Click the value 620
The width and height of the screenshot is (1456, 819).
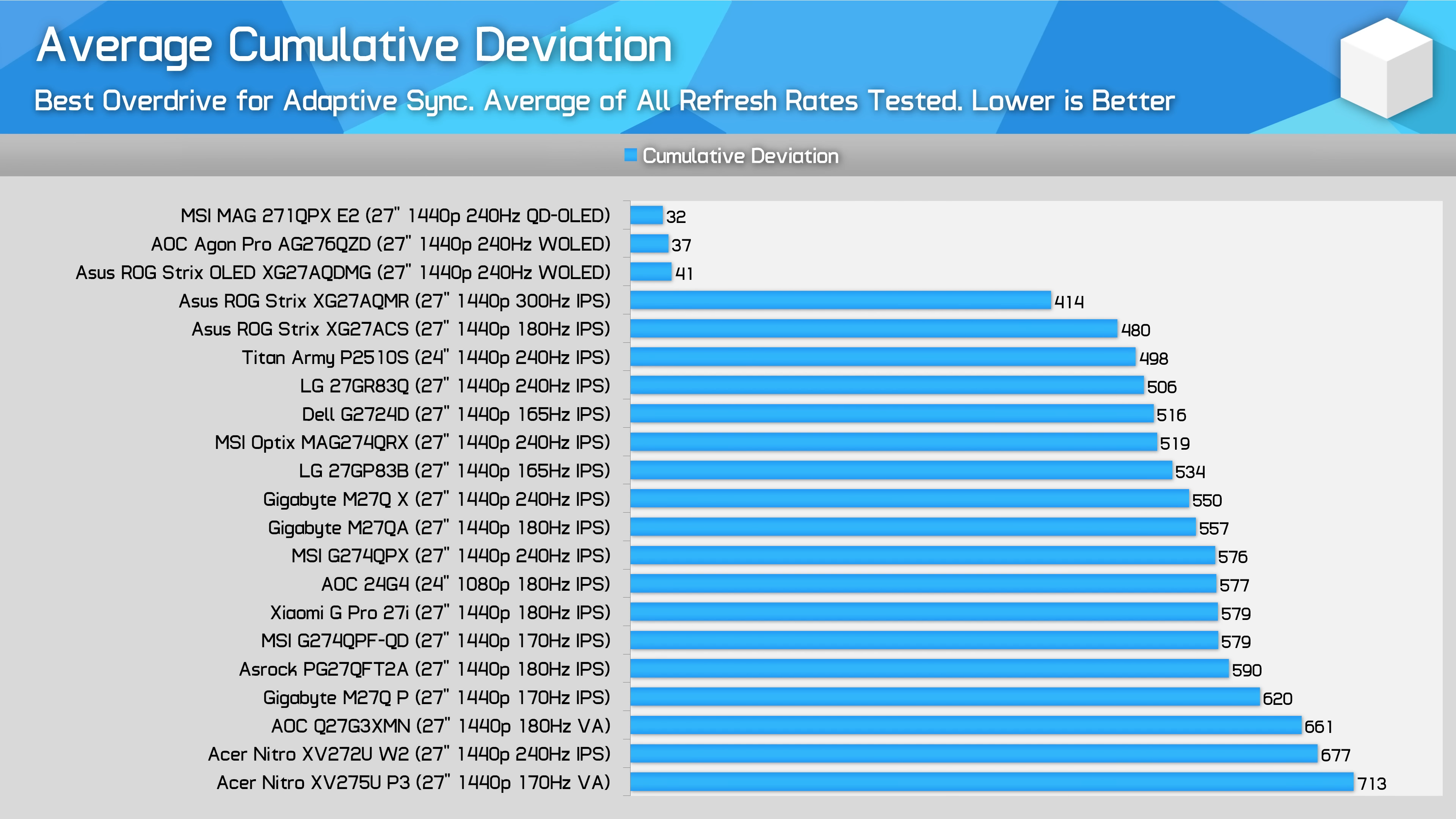point(1278,698)
